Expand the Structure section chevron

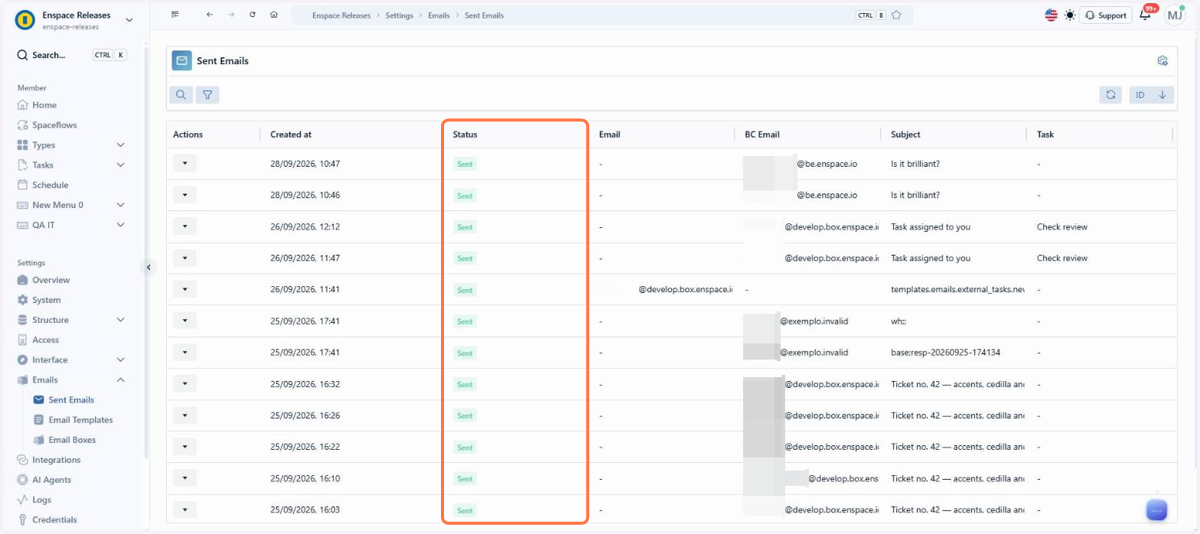tap(121, 320)
